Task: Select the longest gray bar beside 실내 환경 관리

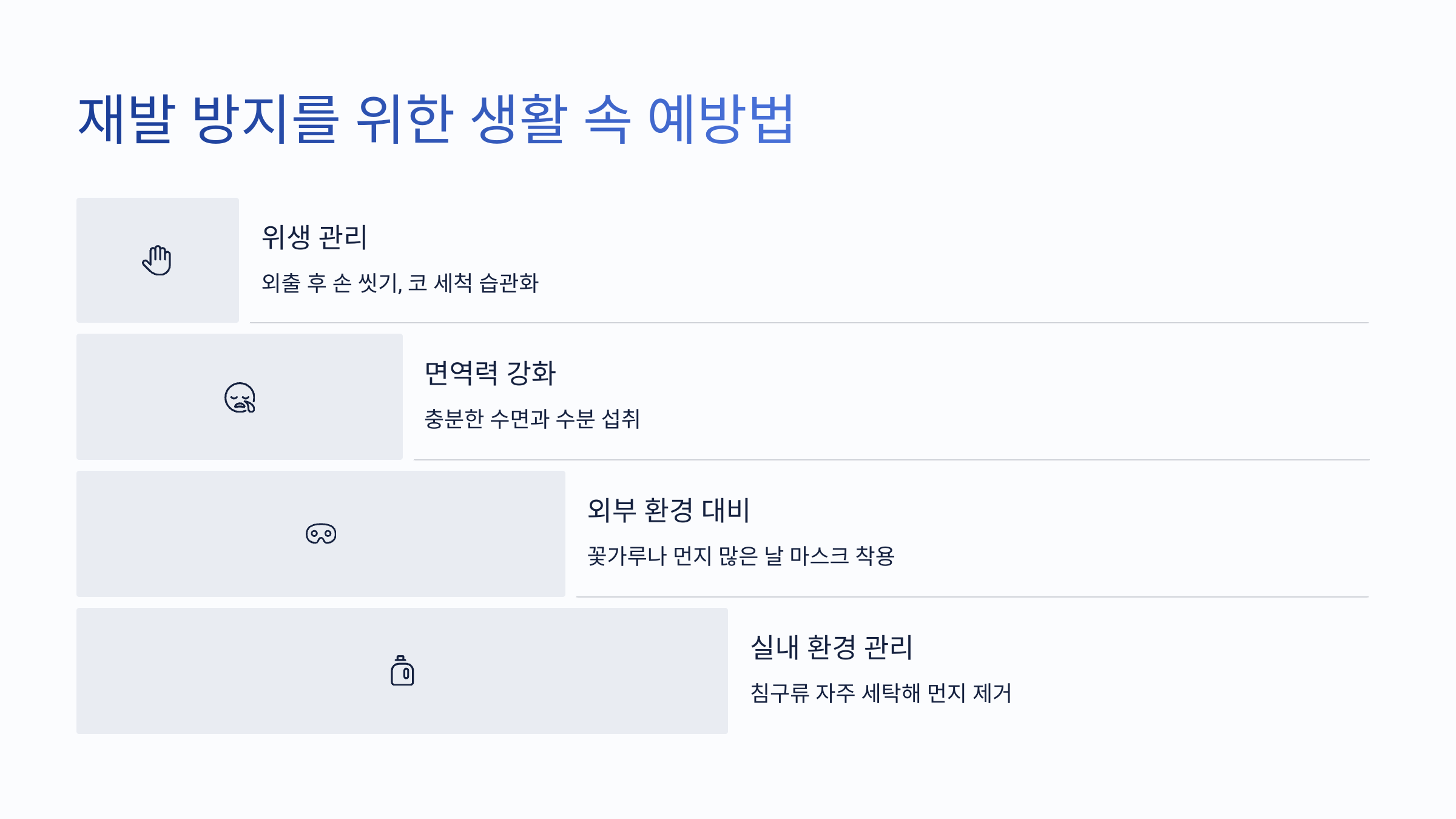Action: click(x=402, y=671)
